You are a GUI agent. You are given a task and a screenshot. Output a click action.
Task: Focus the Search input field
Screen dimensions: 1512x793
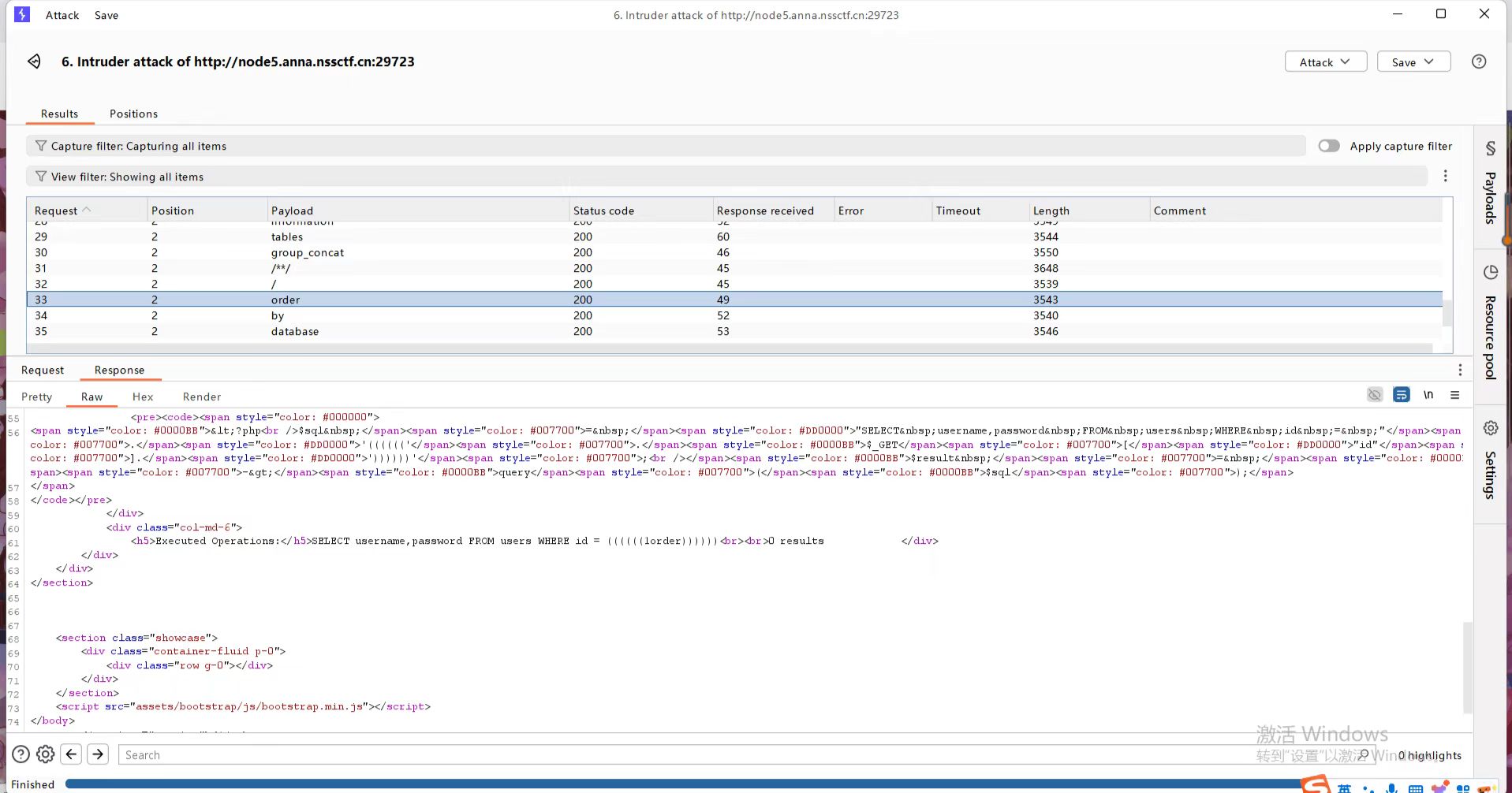746,754
